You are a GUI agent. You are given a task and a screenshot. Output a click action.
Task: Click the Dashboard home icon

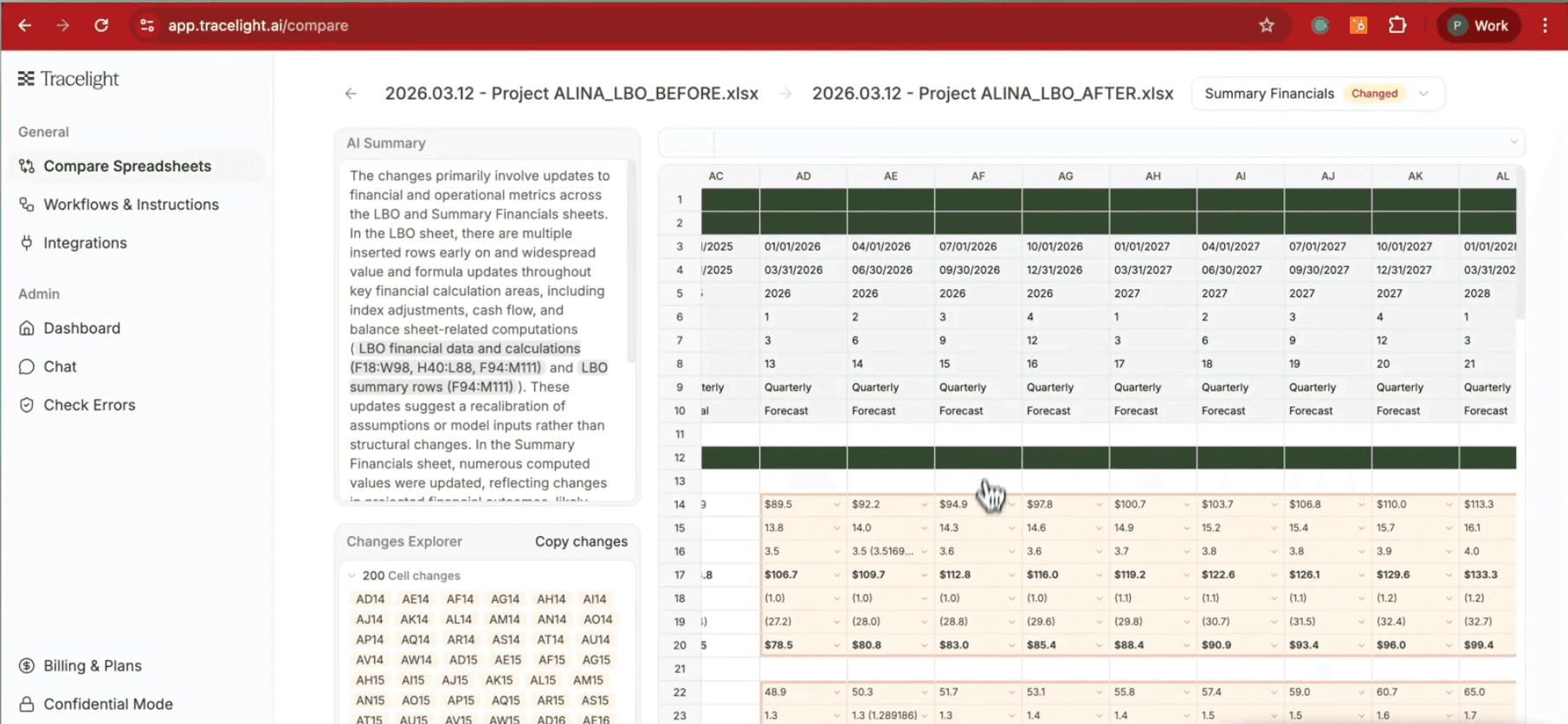point(27,328)
